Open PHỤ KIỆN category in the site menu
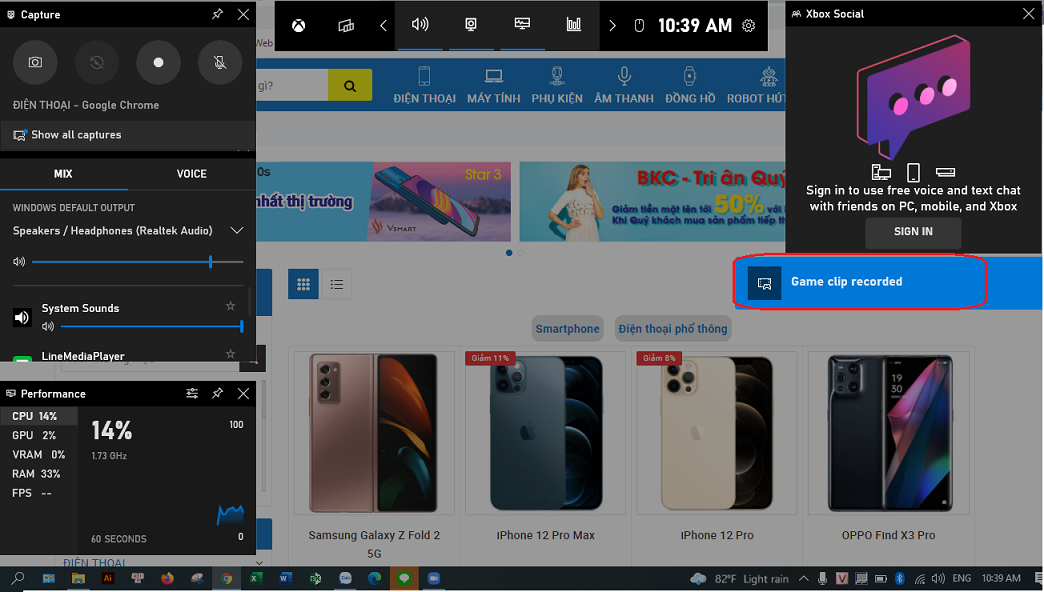Image resolution: width=1044 pixels, height=592 pixels. point(557,85)
